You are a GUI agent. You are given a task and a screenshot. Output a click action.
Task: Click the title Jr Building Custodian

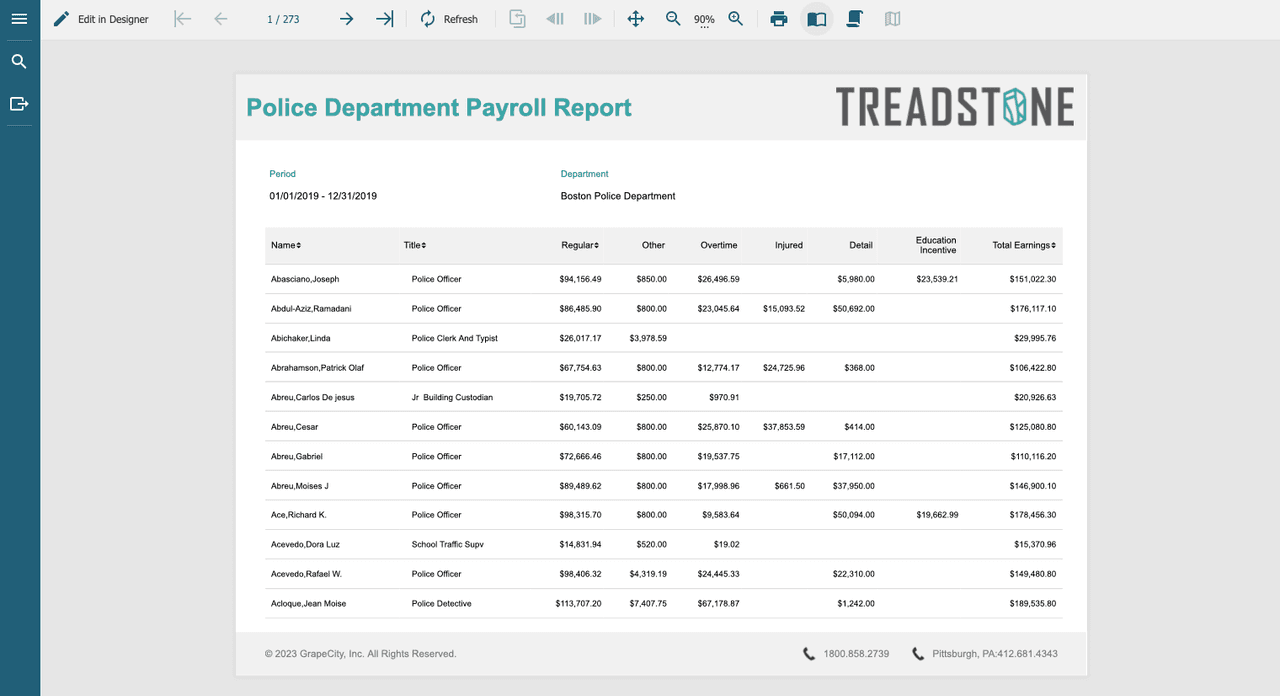[x=452, y=397]
